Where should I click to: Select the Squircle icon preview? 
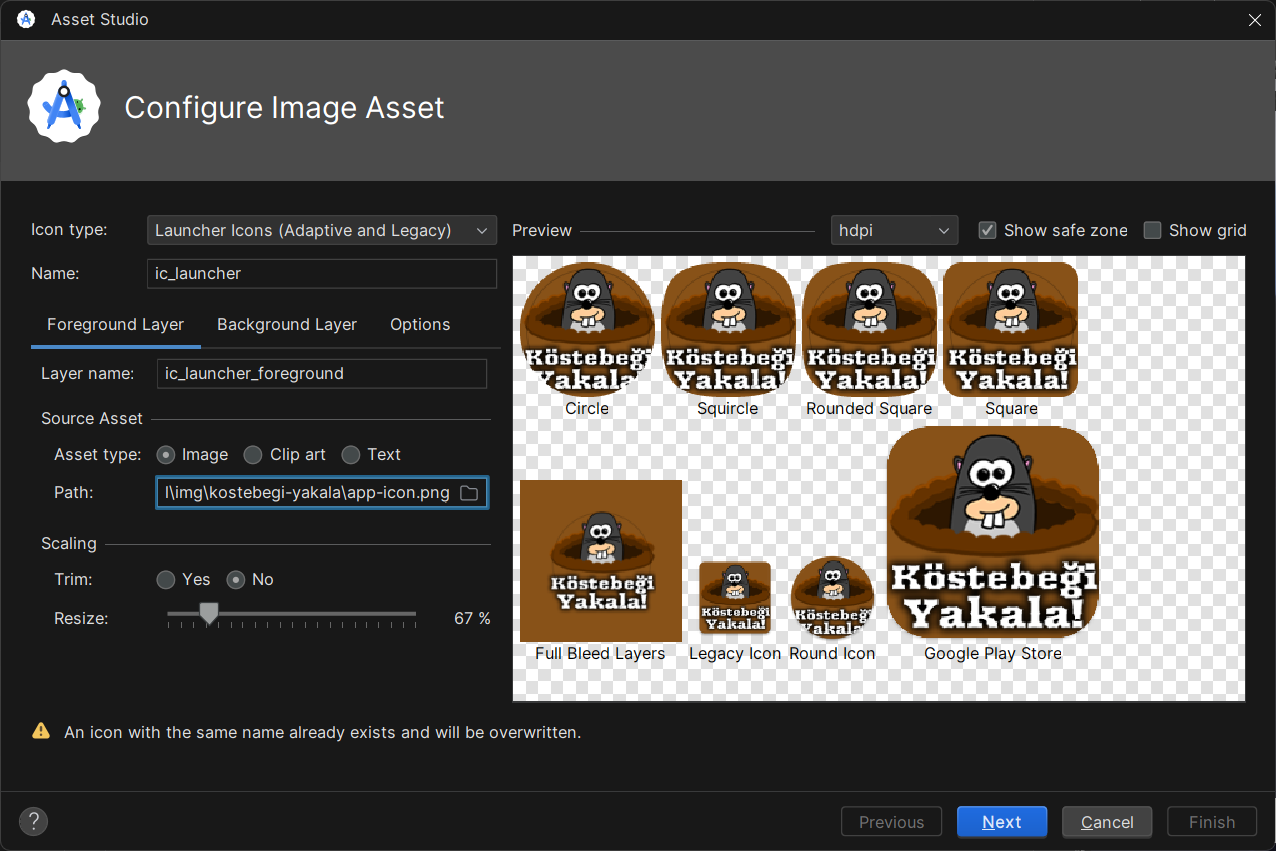click(x=728, y=329)
